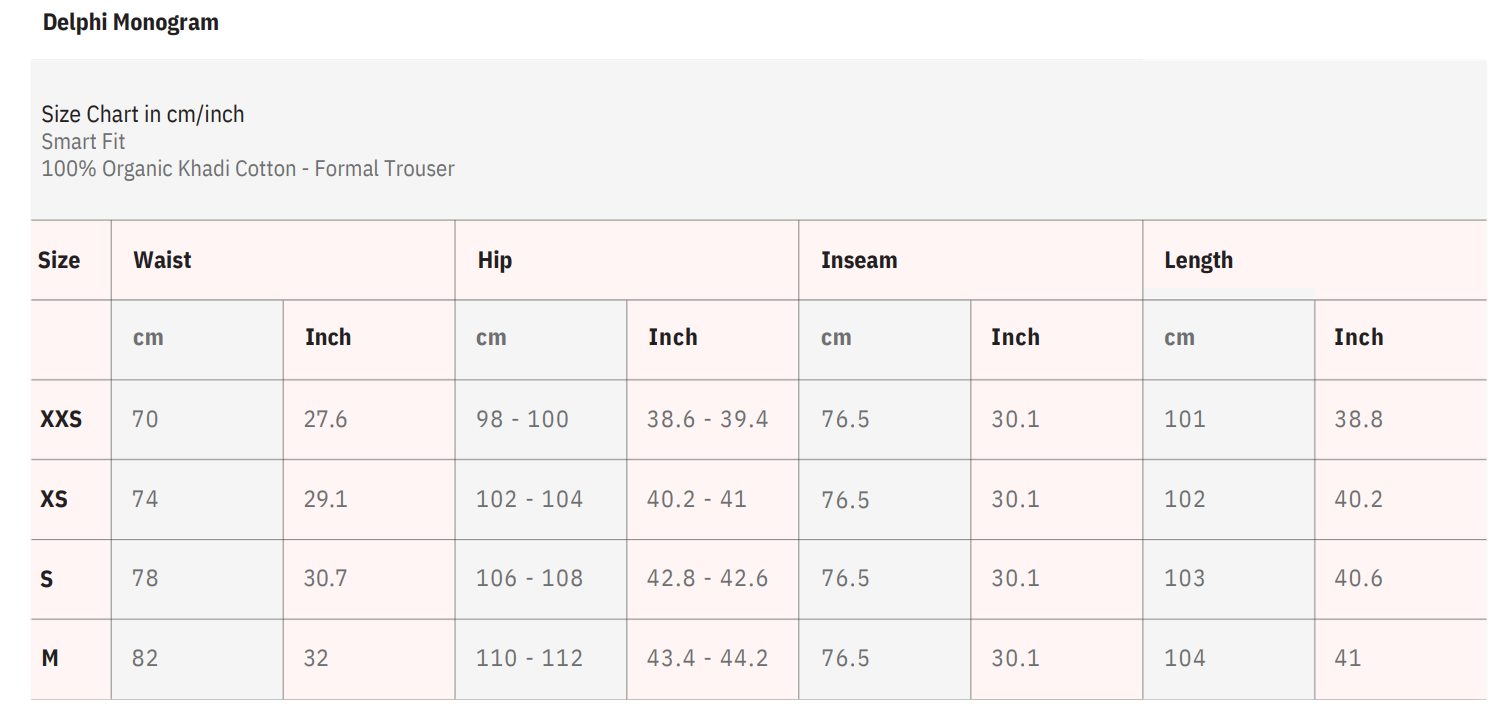Select the Inseam column header
The height and width of the screenshot is (715, 1512).
click(x=859, y=261)
